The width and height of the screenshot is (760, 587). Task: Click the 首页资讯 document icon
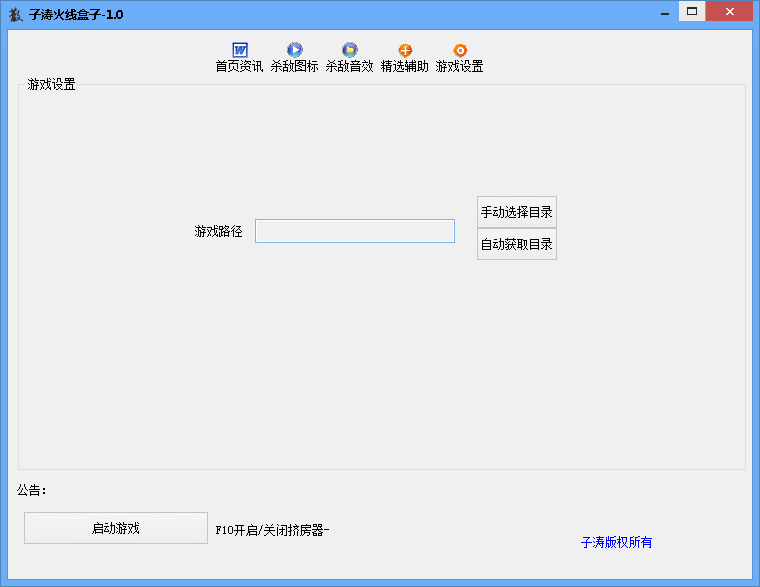click(x=240, y=50)
